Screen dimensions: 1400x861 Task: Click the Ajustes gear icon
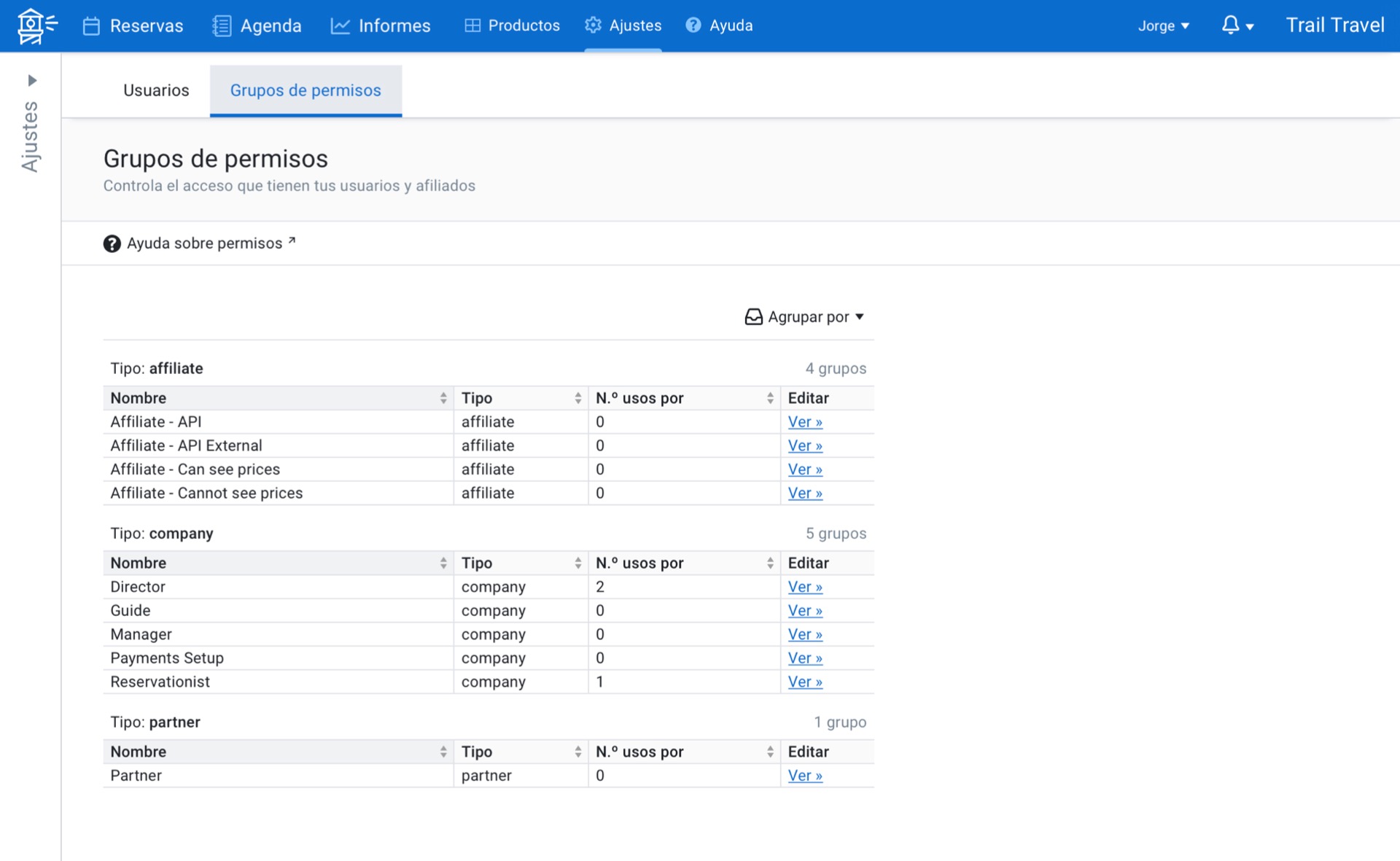(594, 25)
